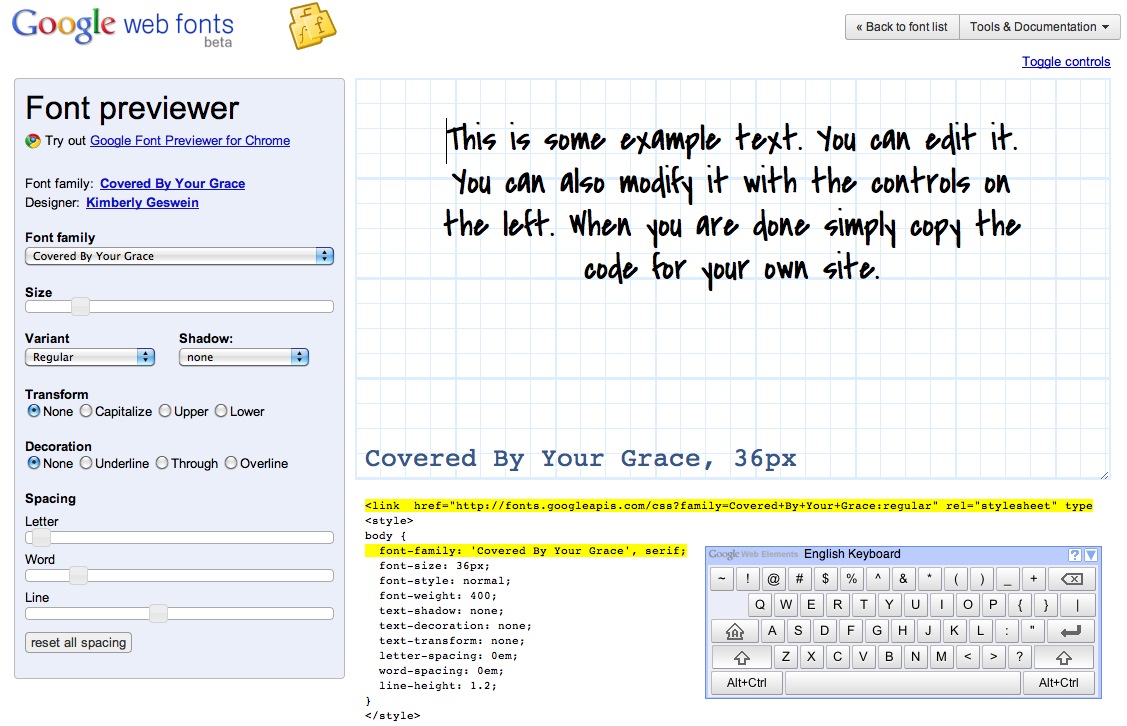The width and height of the screenshot is (1127, 726).
Task: Click the left Shift arrow key
Action: tap(742, 657)
